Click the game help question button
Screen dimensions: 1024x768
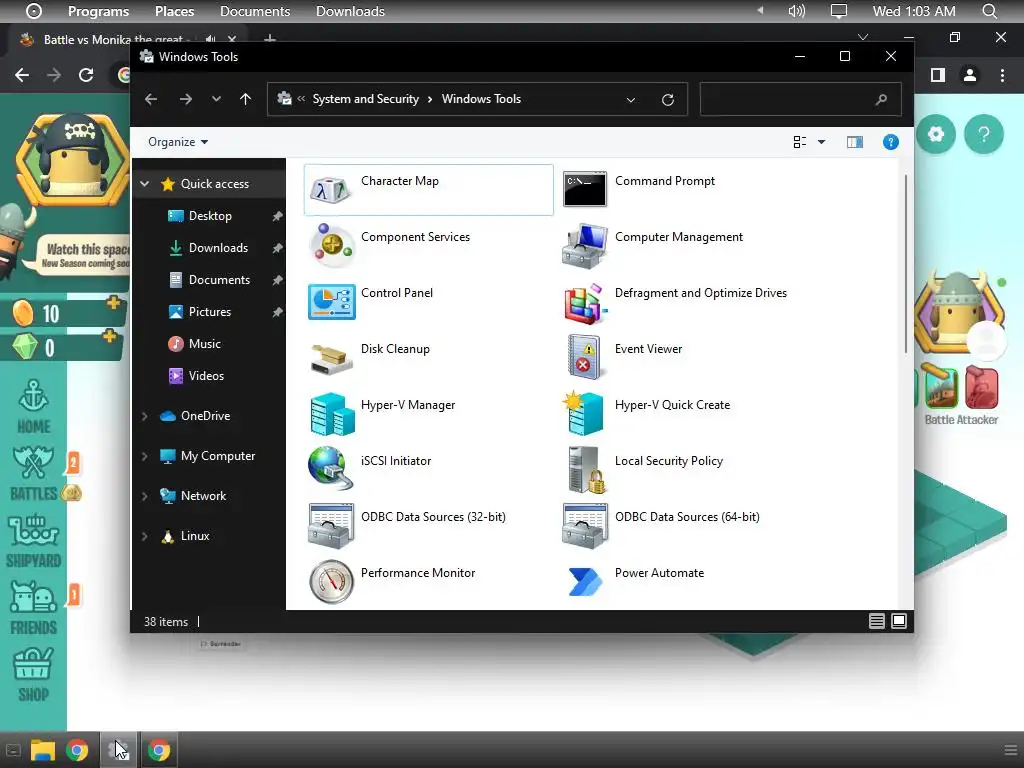tap(984, 135)
